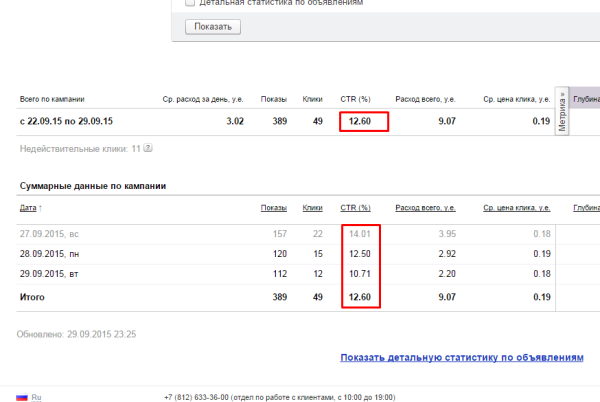The image size is (600, 402).
Task: Click impressions value 157
Action: click(x=280, y=234)
